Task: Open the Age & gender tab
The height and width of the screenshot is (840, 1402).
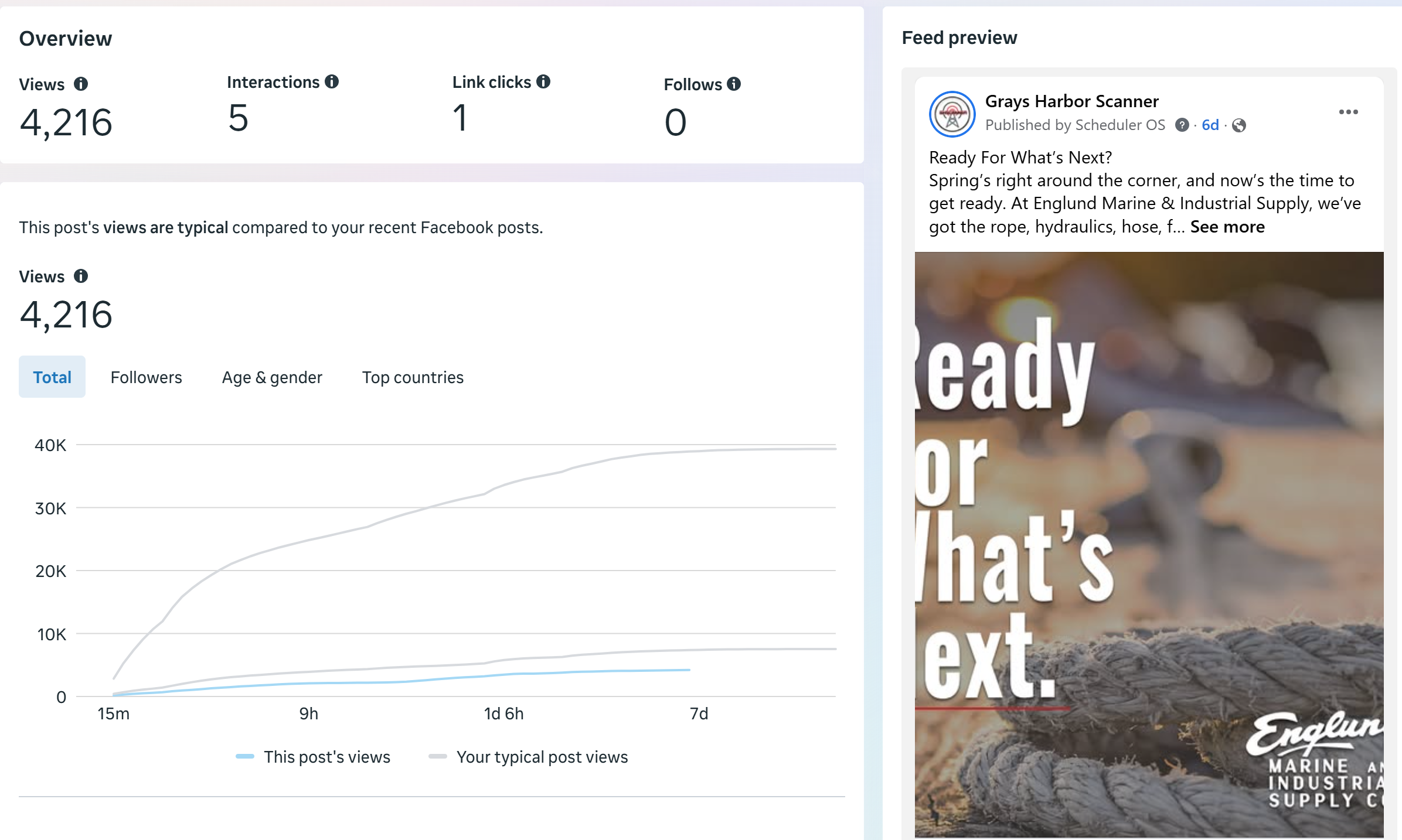Action: (x=272, y=377)
